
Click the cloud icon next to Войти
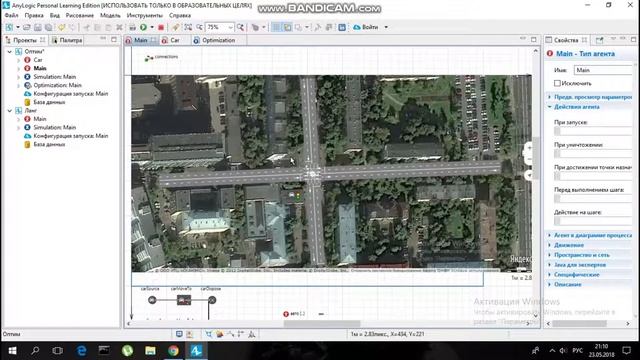pyautogui.click(x=357, y=27)
